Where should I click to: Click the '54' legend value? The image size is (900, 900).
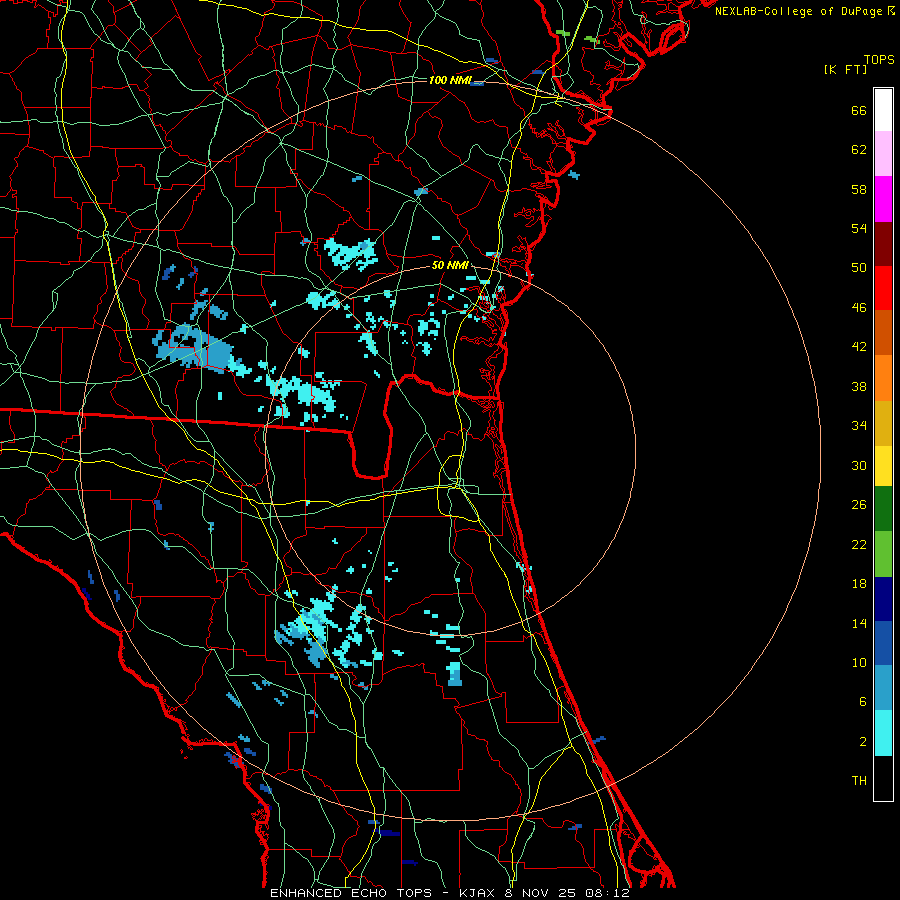(859, 228)
